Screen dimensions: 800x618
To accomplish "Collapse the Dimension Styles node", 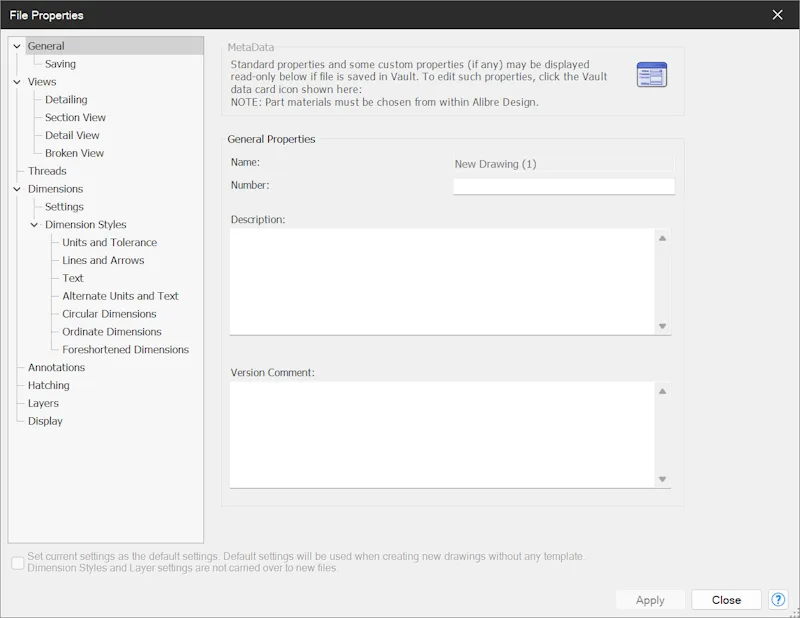I will 34,225.
